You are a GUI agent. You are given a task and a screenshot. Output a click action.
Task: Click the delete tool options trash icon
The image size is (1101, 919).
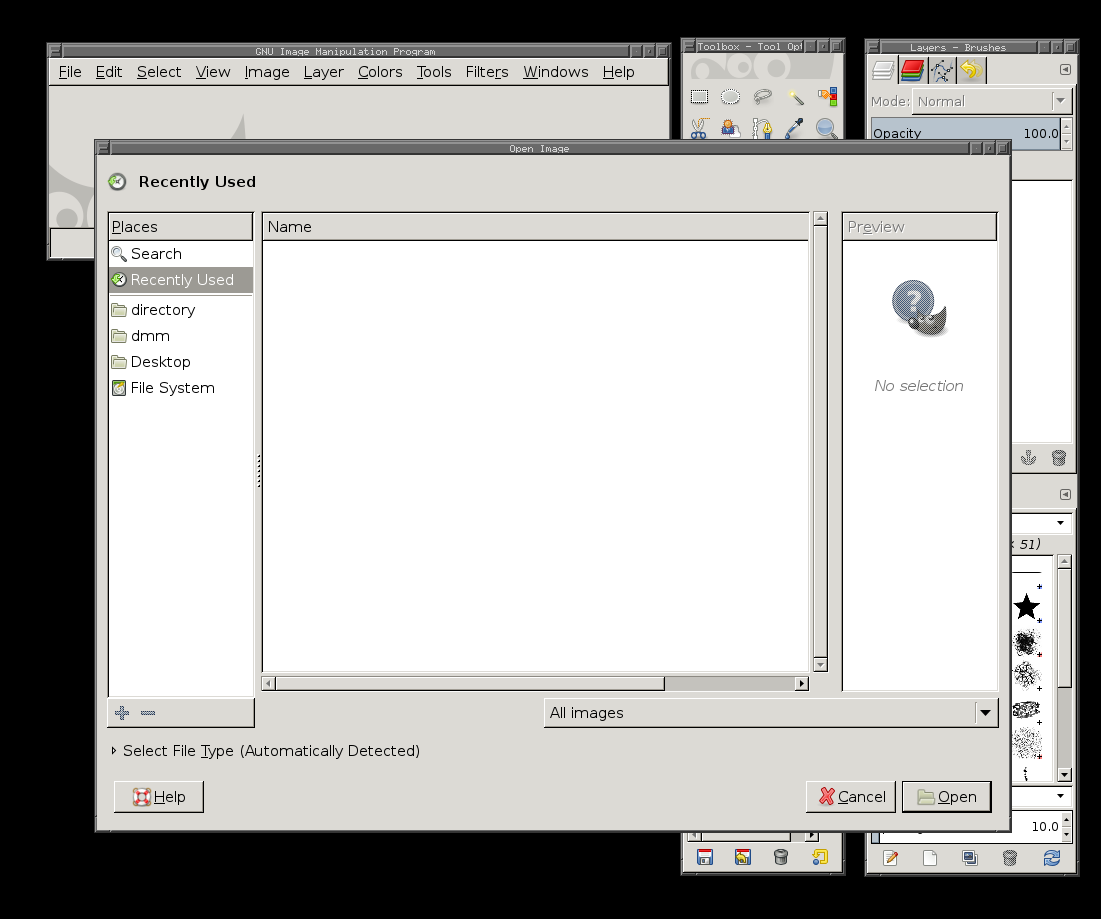pos(781,857)
